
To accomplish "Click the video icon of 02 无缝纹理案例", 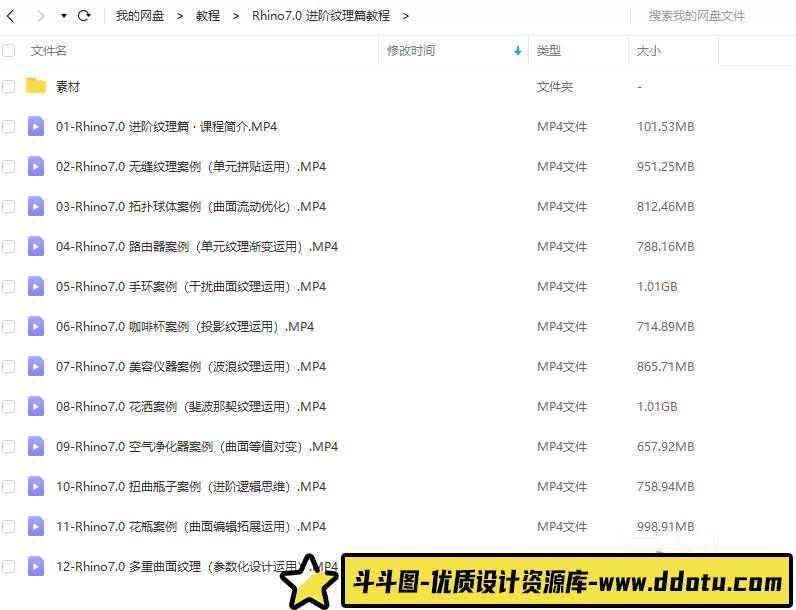I will click(x=36, y=166).
